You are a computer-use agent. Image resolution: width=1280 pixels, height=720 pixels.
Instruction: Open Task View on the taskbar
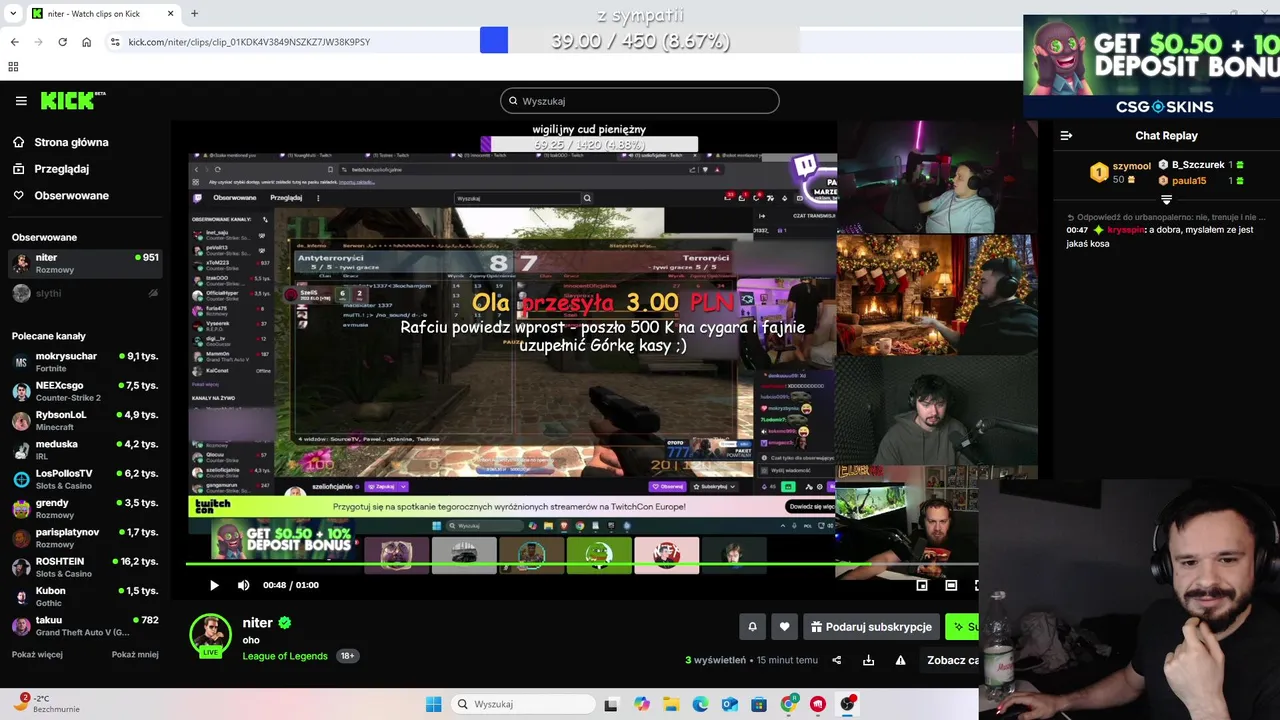click(x=611, y=704)
